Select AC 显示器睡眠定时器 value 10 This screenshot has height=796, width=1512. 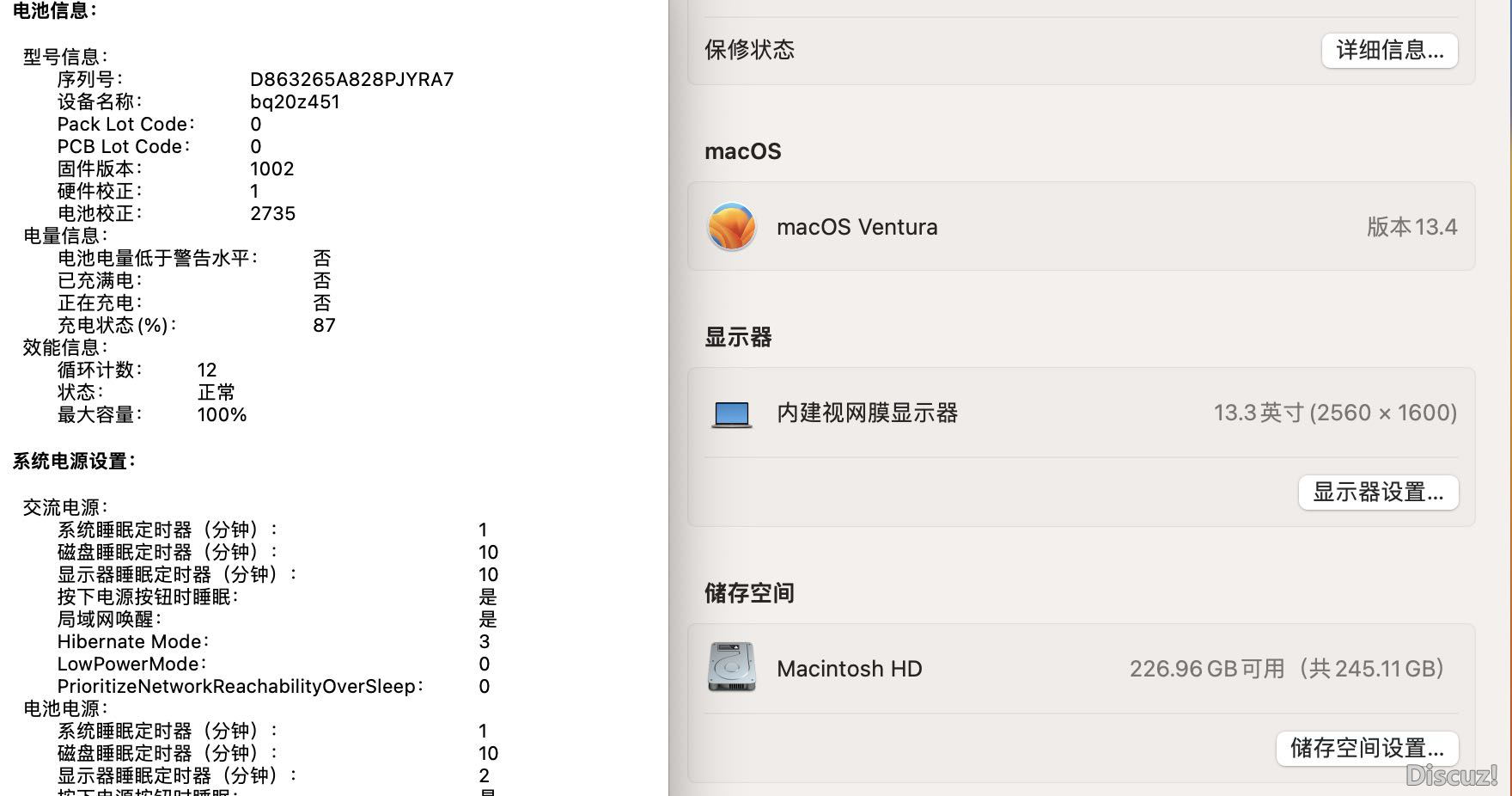tap(488, 574)
